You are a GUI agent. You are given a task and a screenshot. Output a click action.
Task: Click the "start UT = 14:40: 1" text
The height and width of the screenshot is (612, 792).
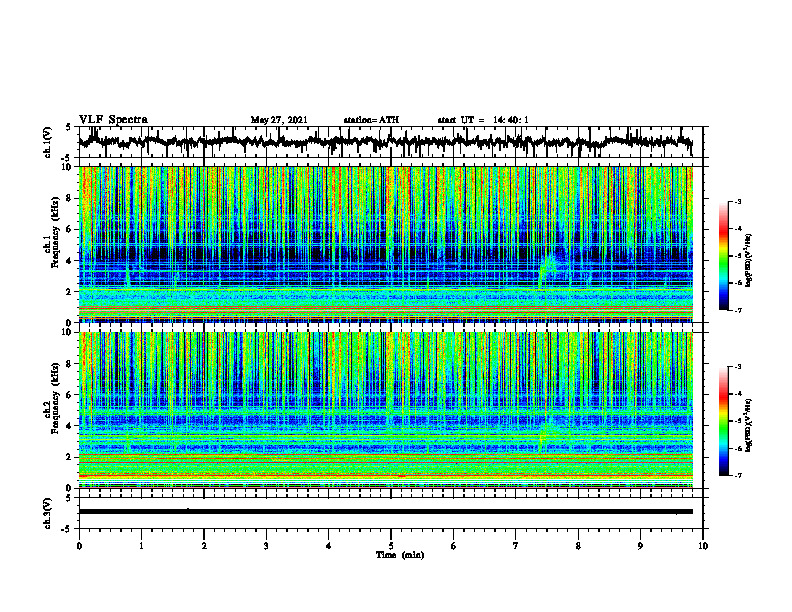(x=483, y=120)
